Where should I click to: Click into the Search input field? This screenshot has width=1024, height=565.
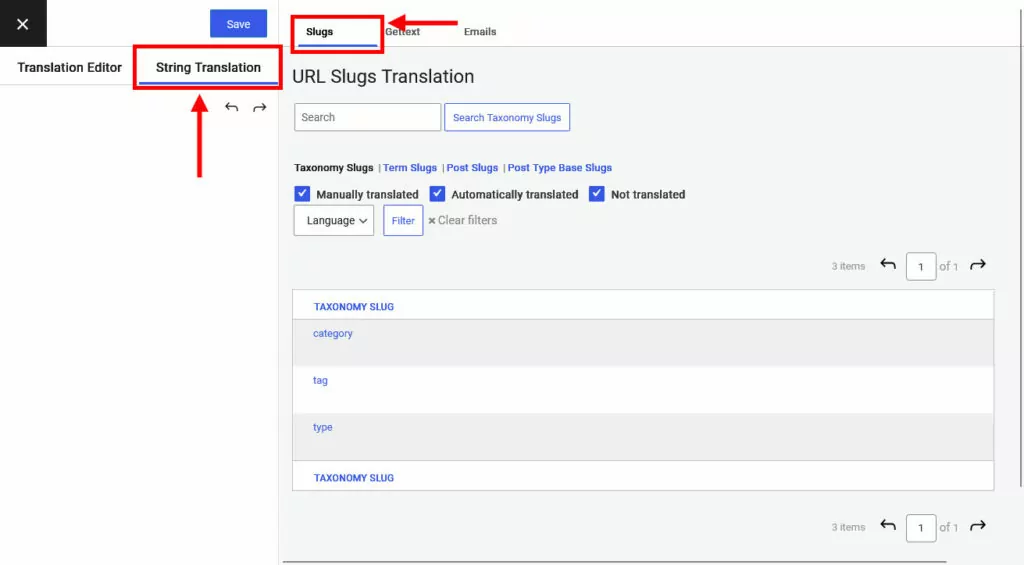coord(368,118)
